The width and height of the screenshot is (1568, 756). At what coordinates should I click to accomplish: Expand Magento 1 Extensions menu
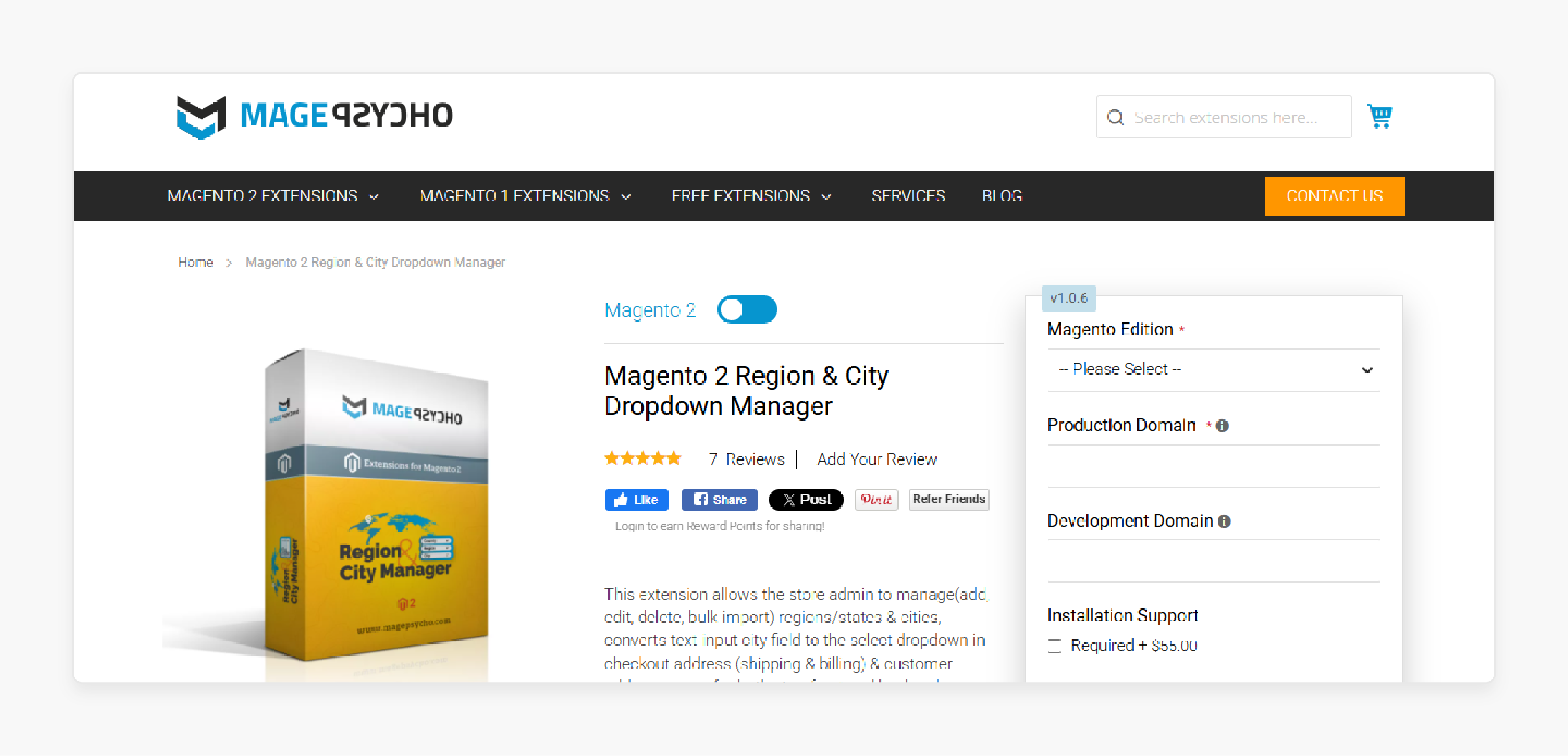click(525, 196)
